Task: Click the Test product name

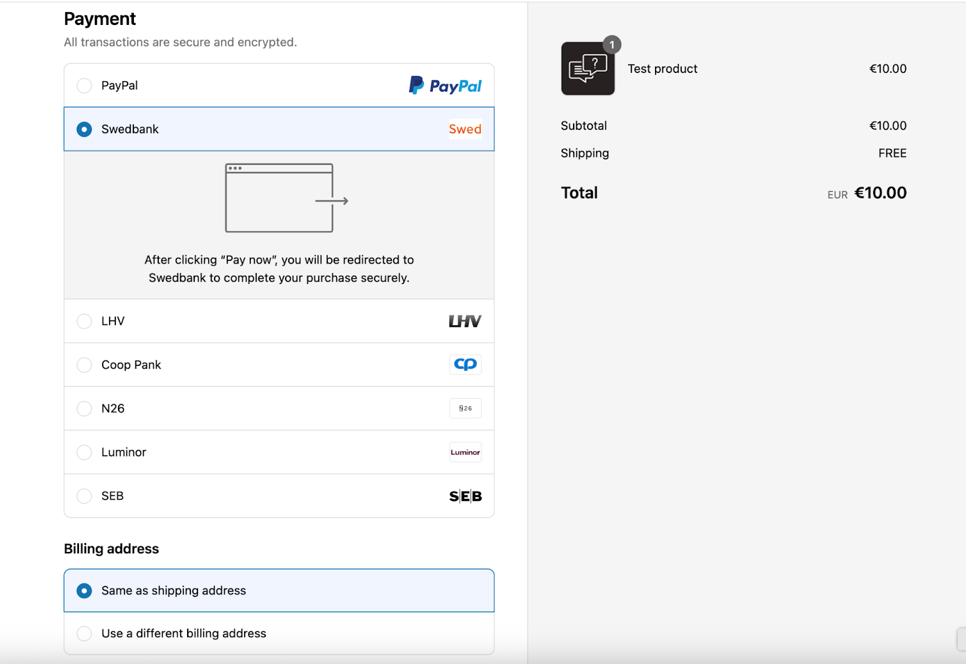Action: point(662,69)
